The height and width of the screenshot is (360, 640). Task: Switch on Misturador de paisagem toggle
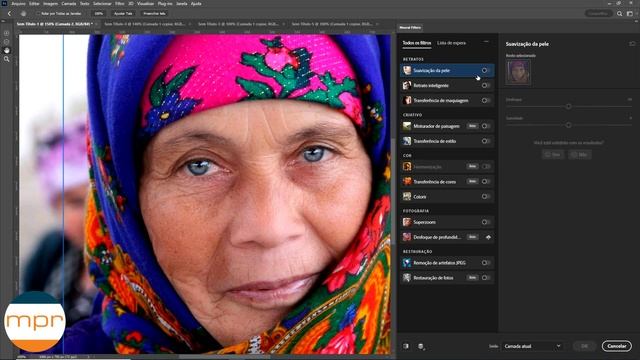click(x=485, y=126)
